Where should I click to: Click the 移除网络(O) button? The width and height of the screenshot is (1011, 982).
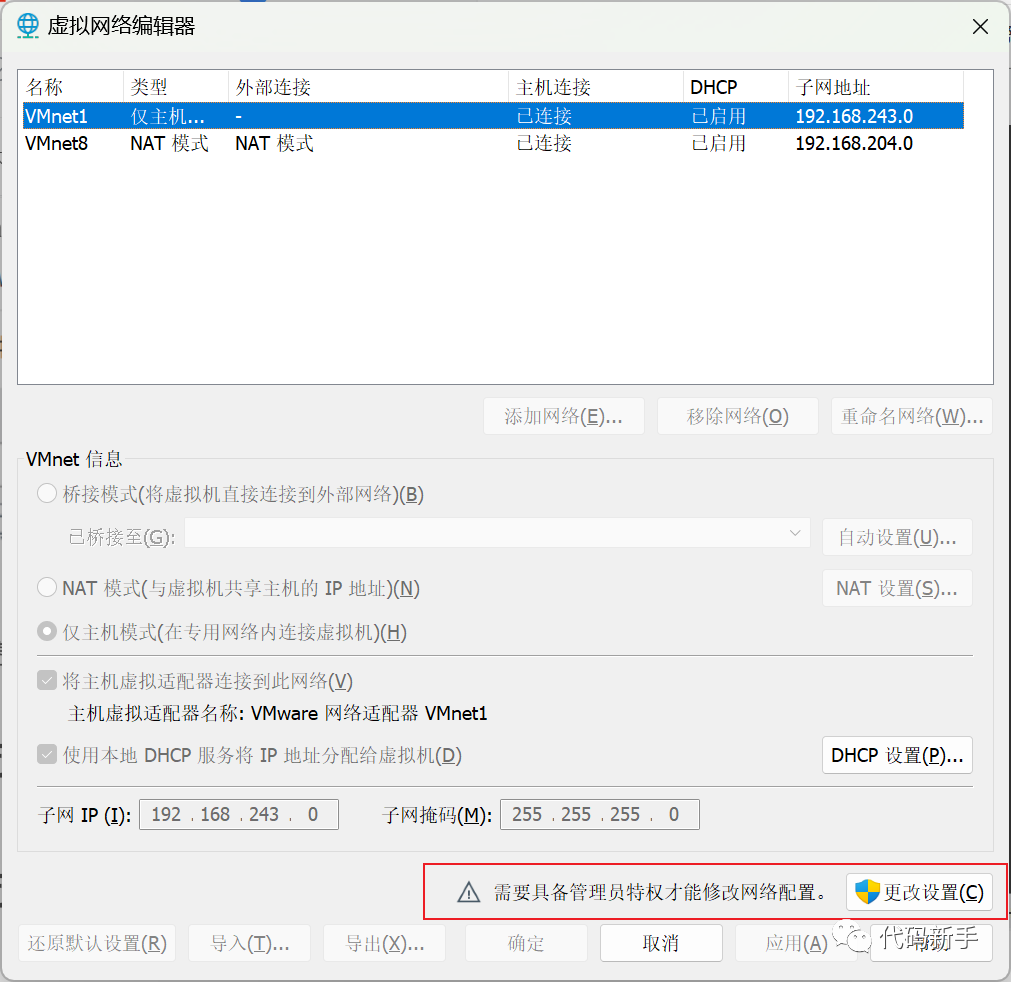[x=738, y=417]
